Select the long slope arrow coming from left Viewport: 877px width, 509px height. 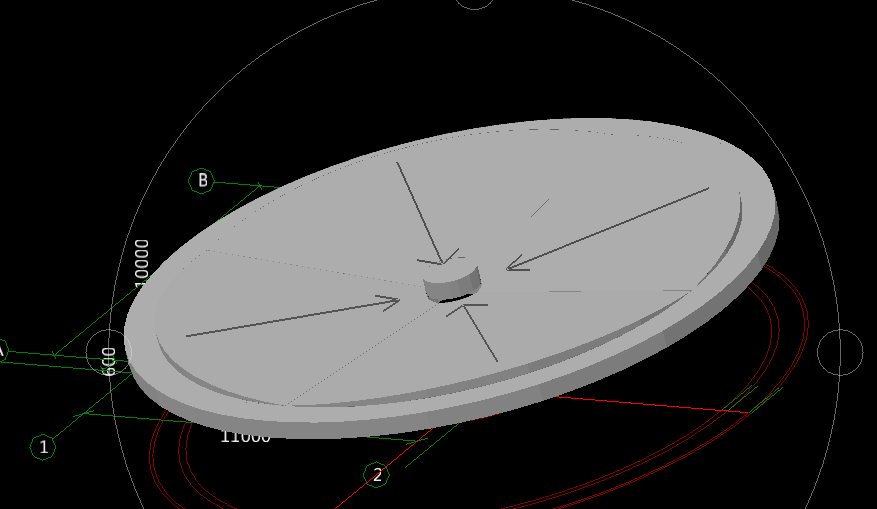pos(293,316)
